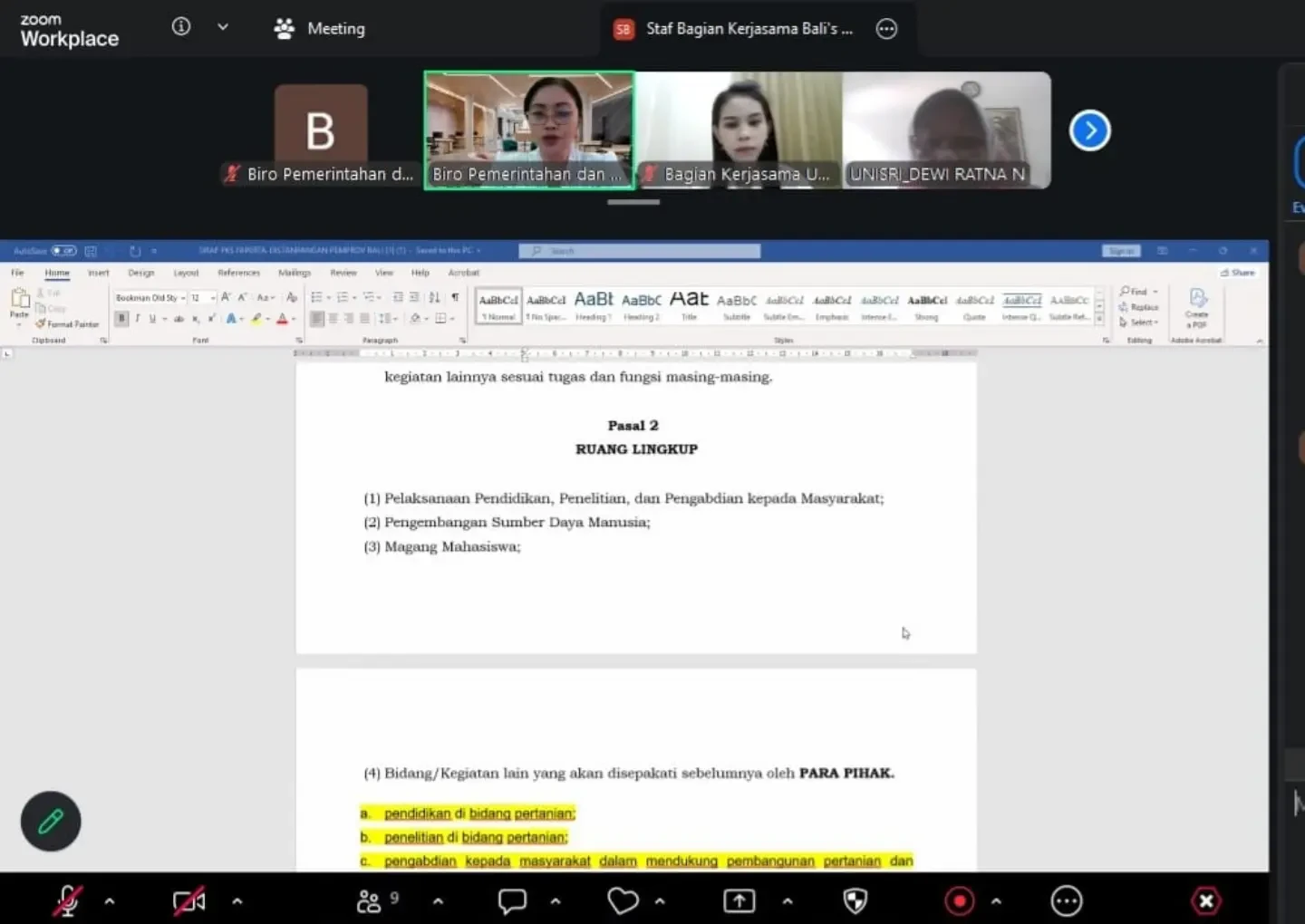Click the font color red A swatch

[282, 319]
